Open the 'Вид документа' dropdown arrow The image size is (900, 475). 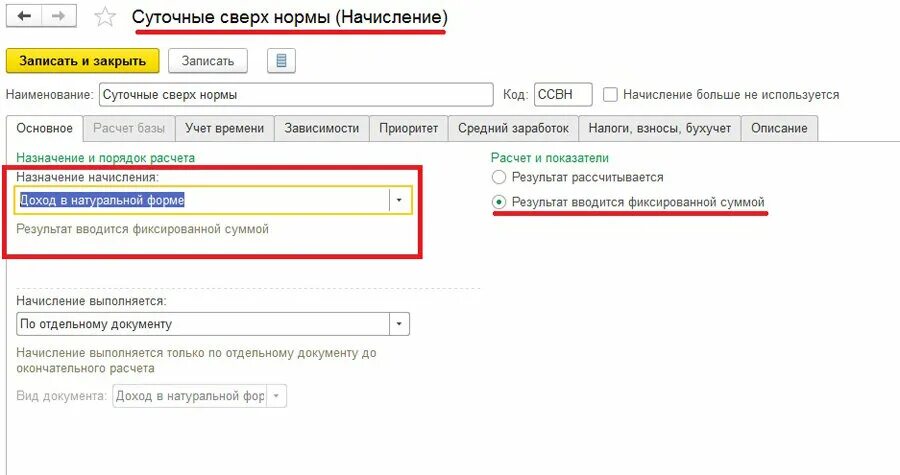tap(276, 396)
